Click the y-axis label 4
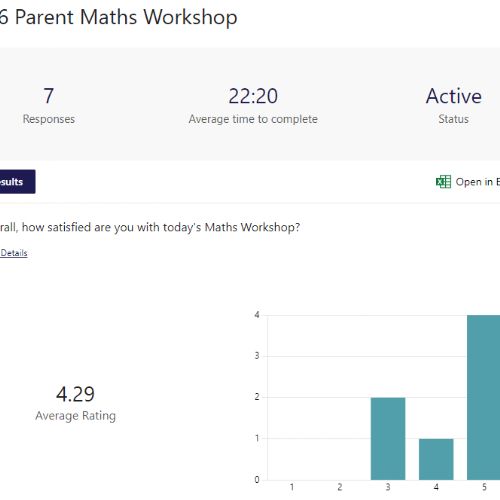 (257, 315)
